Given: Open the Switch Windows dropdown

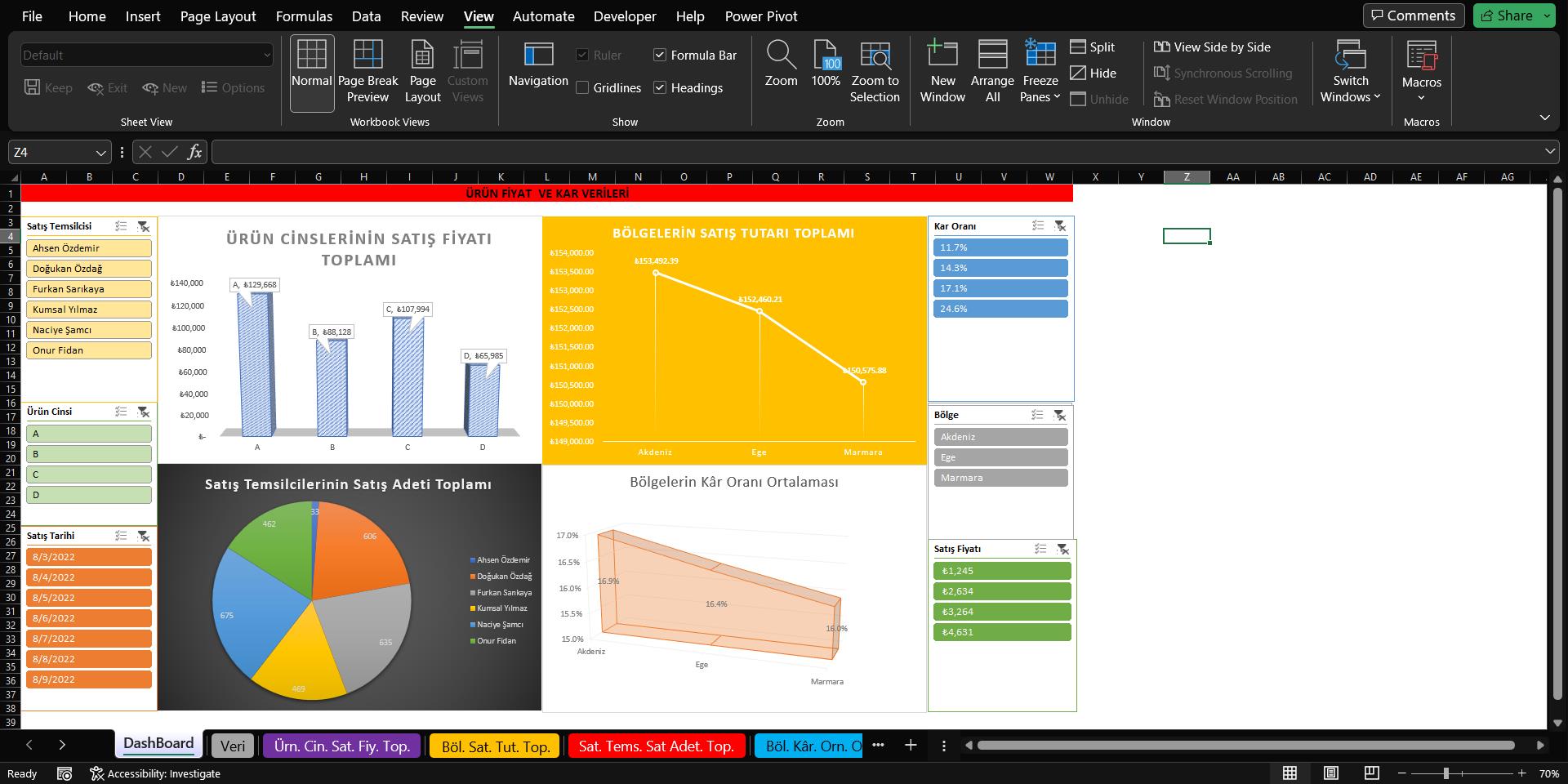Looking at the screenshot, I should [x=1351, y=96].
